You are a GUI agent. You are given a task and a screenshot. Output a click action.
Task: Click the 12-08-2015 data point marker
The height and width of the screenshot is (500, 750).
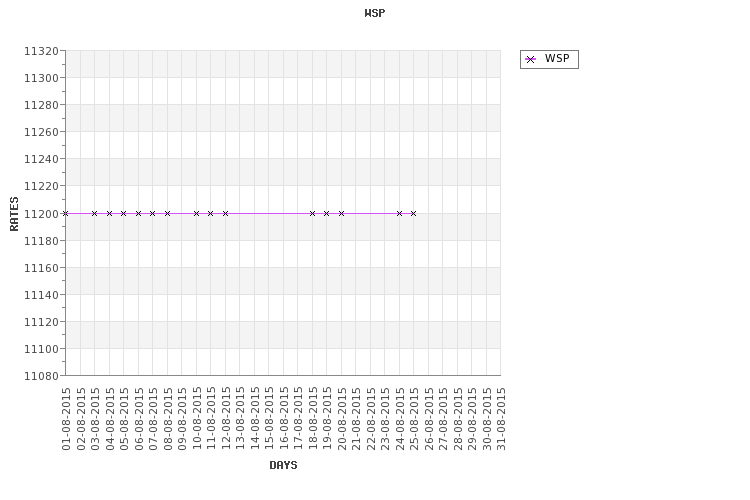click(225, 213)
